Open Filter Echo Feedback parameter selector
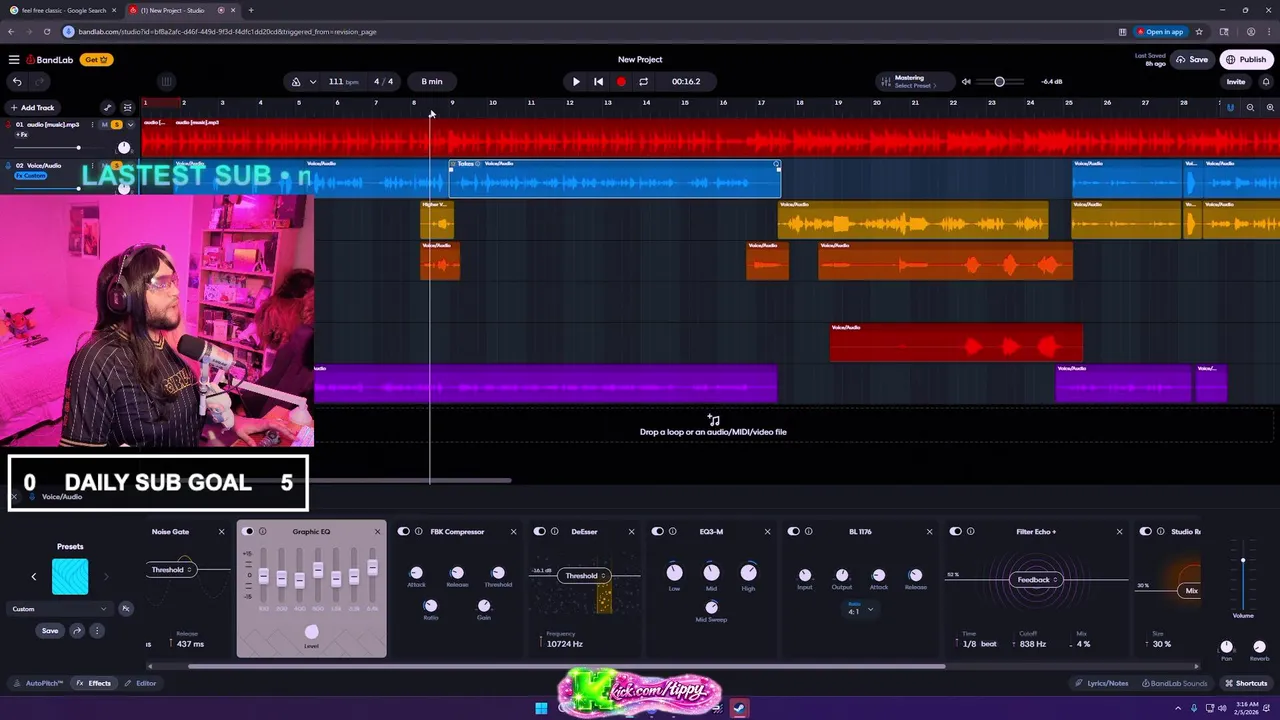The image size is (1280, 720). [x=1038, y=580]
